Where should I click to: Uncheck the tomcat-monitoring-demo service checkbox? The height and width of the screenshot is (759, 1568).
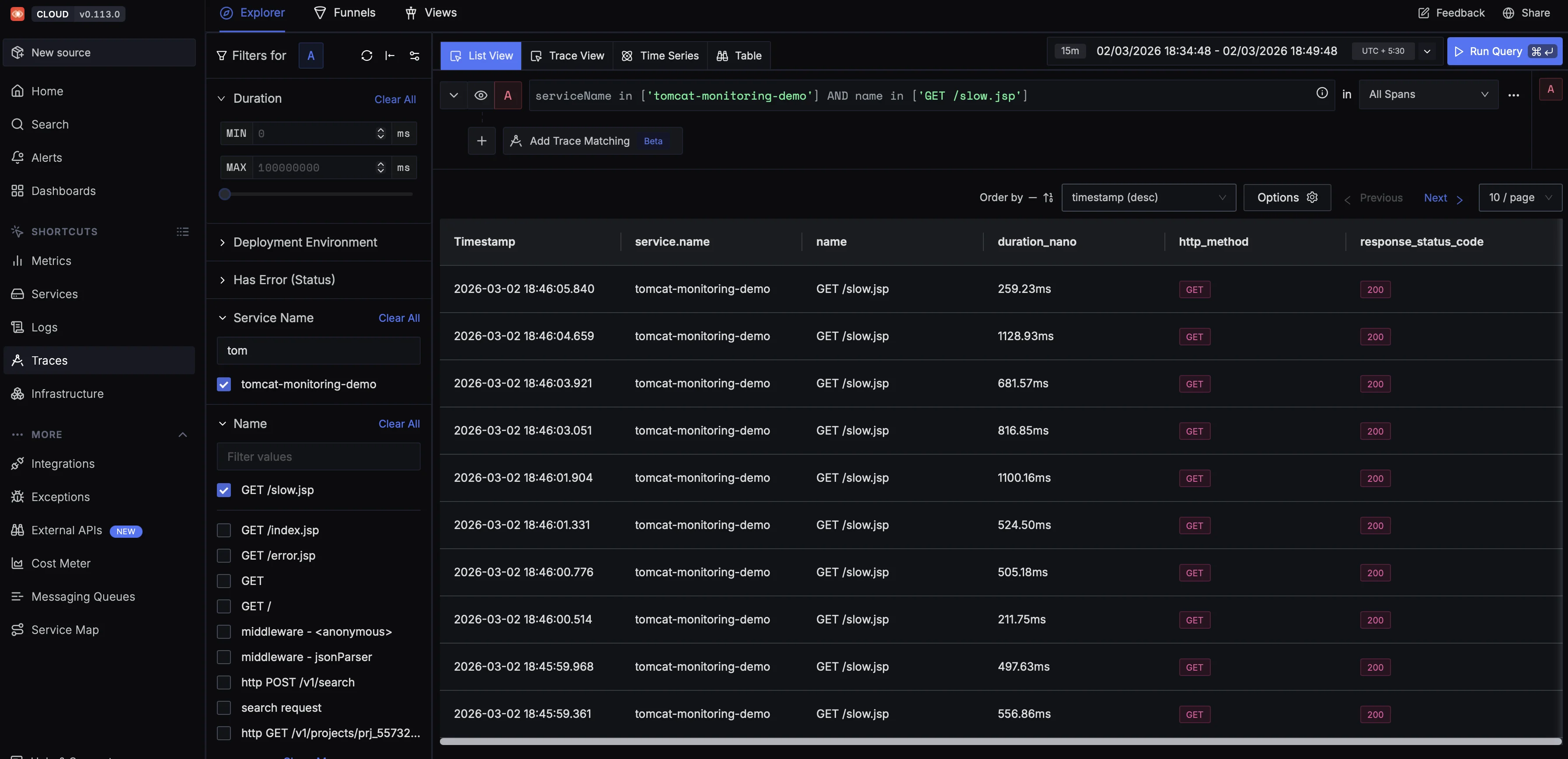click(224, 384)
